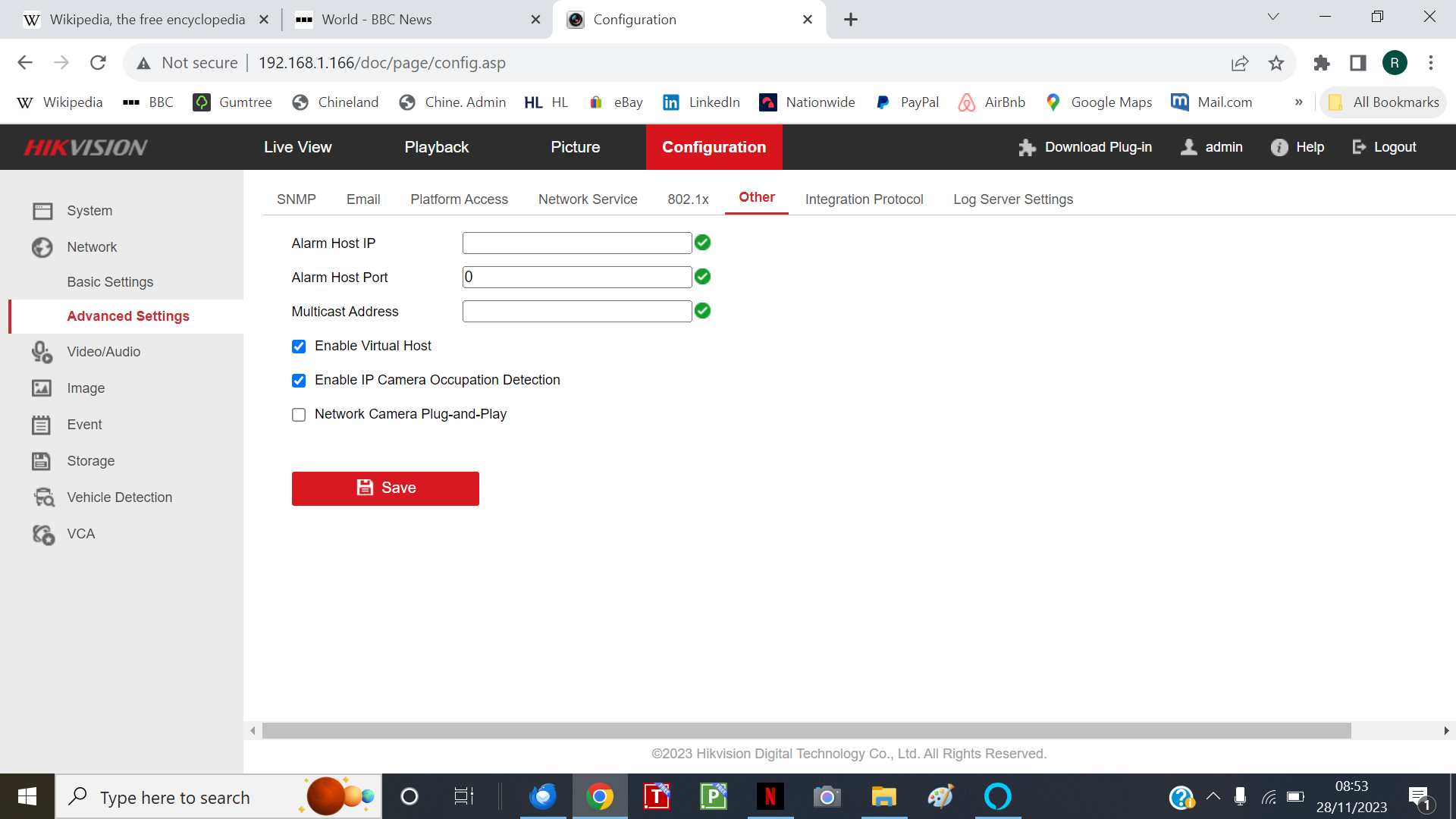Click the Storage disk icon in sidebar

tap(41, 461)
